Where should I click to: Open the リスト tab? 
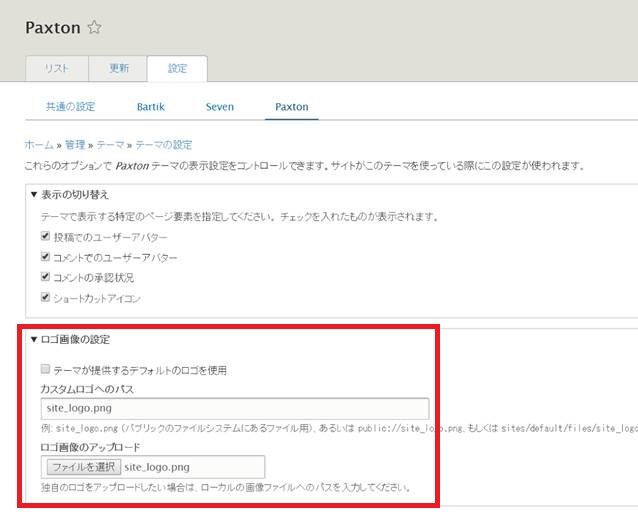(x=57, y=68)
